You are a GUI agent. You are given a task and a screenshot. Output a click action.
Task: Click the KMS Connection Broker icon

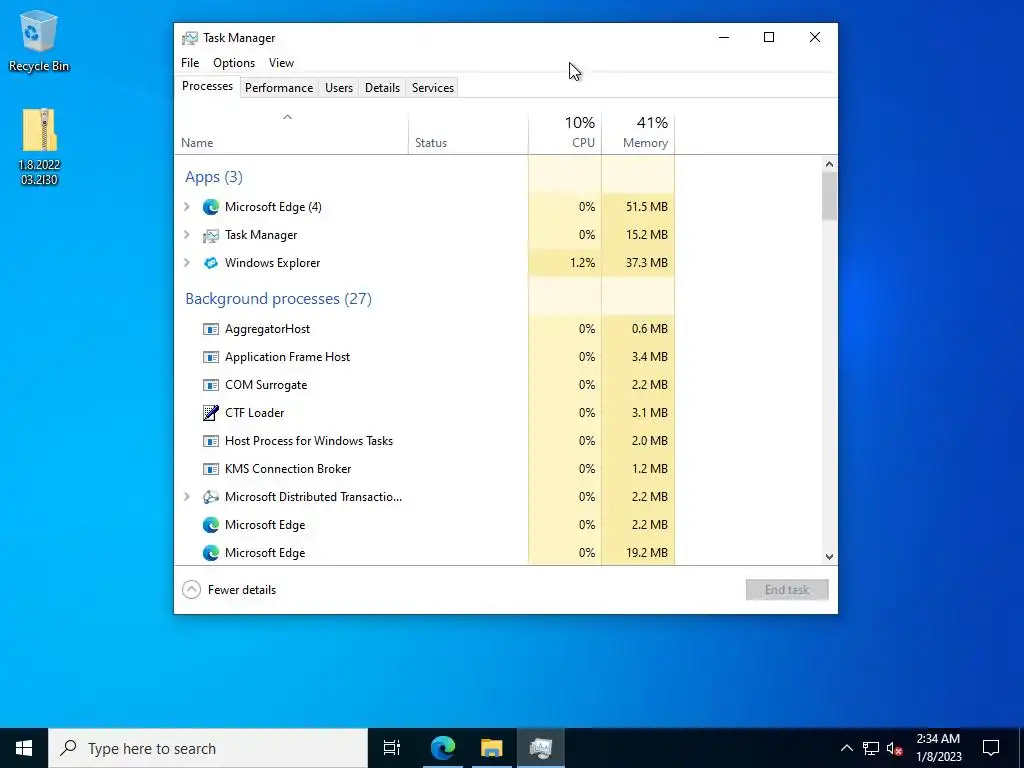210,469
